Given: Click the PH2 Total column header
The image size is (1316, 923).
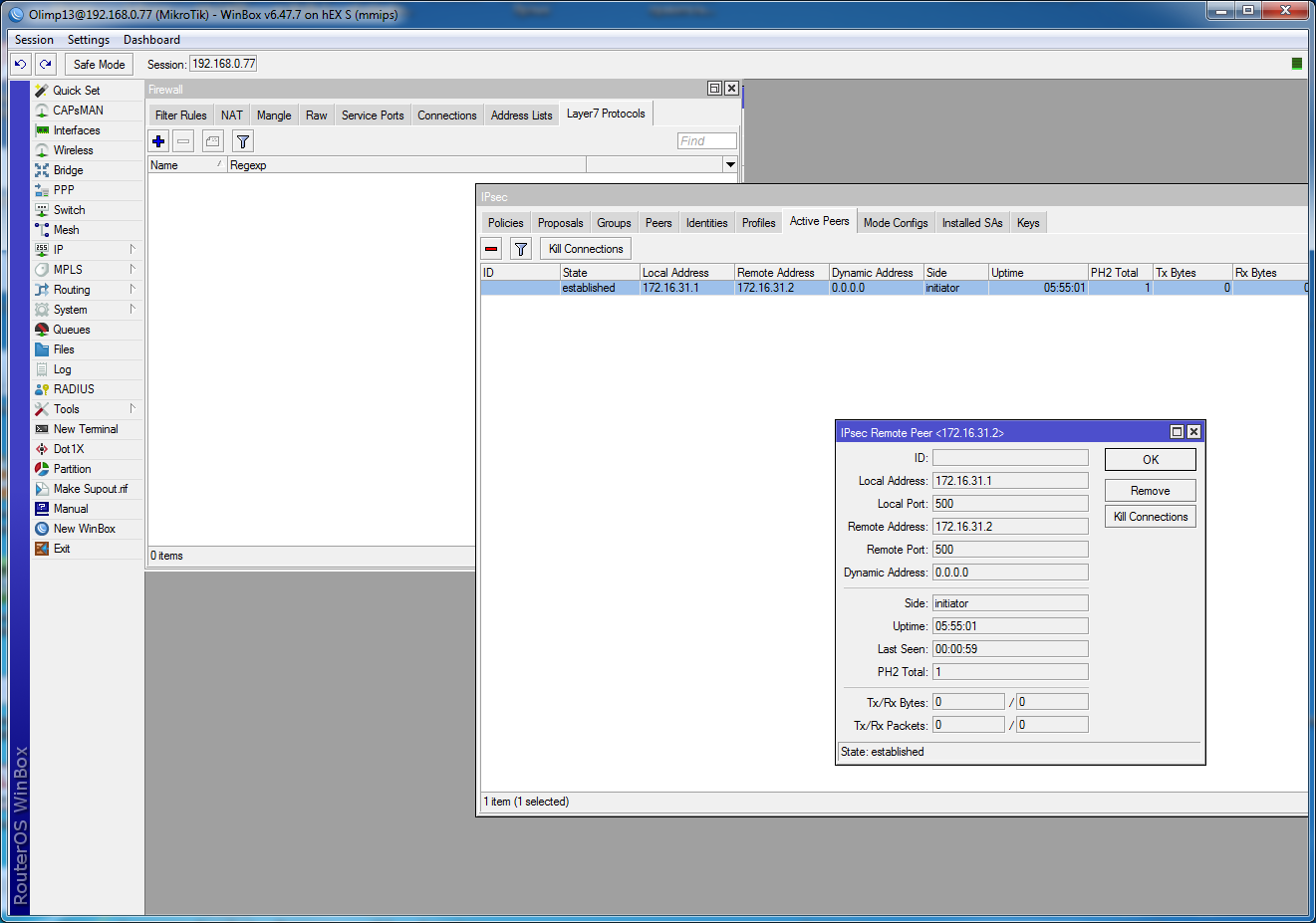Looking at the screenshot, I should [x=1120, y=273].
